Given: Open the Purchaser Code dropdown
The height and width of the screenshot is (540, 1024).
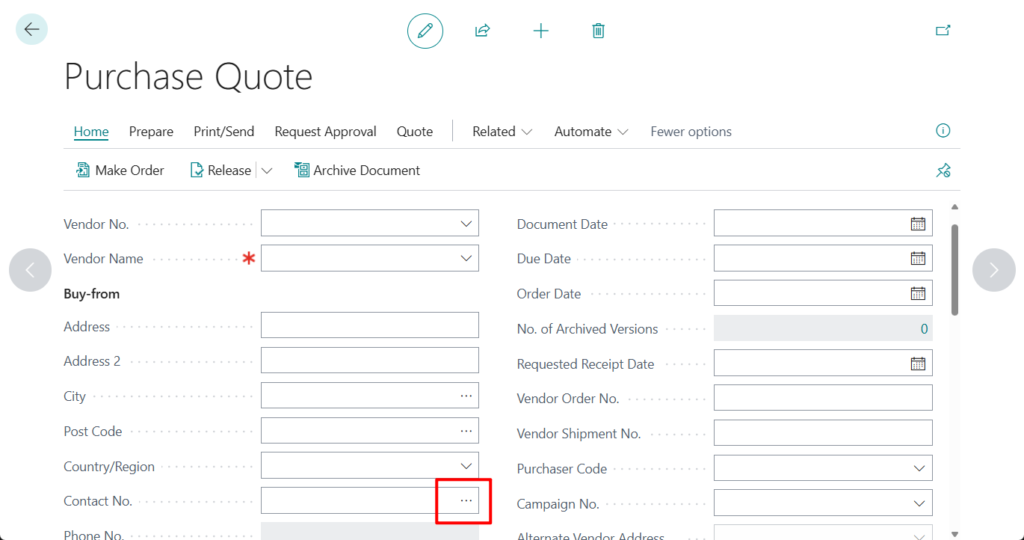Looking at the screenshot, I should tap(919, 469).
